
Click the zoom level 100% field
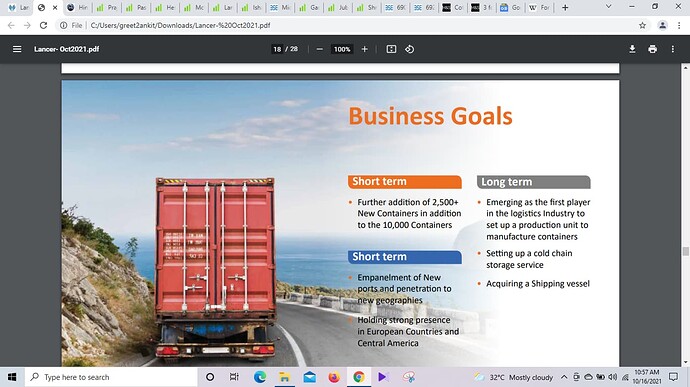point(342,49)
